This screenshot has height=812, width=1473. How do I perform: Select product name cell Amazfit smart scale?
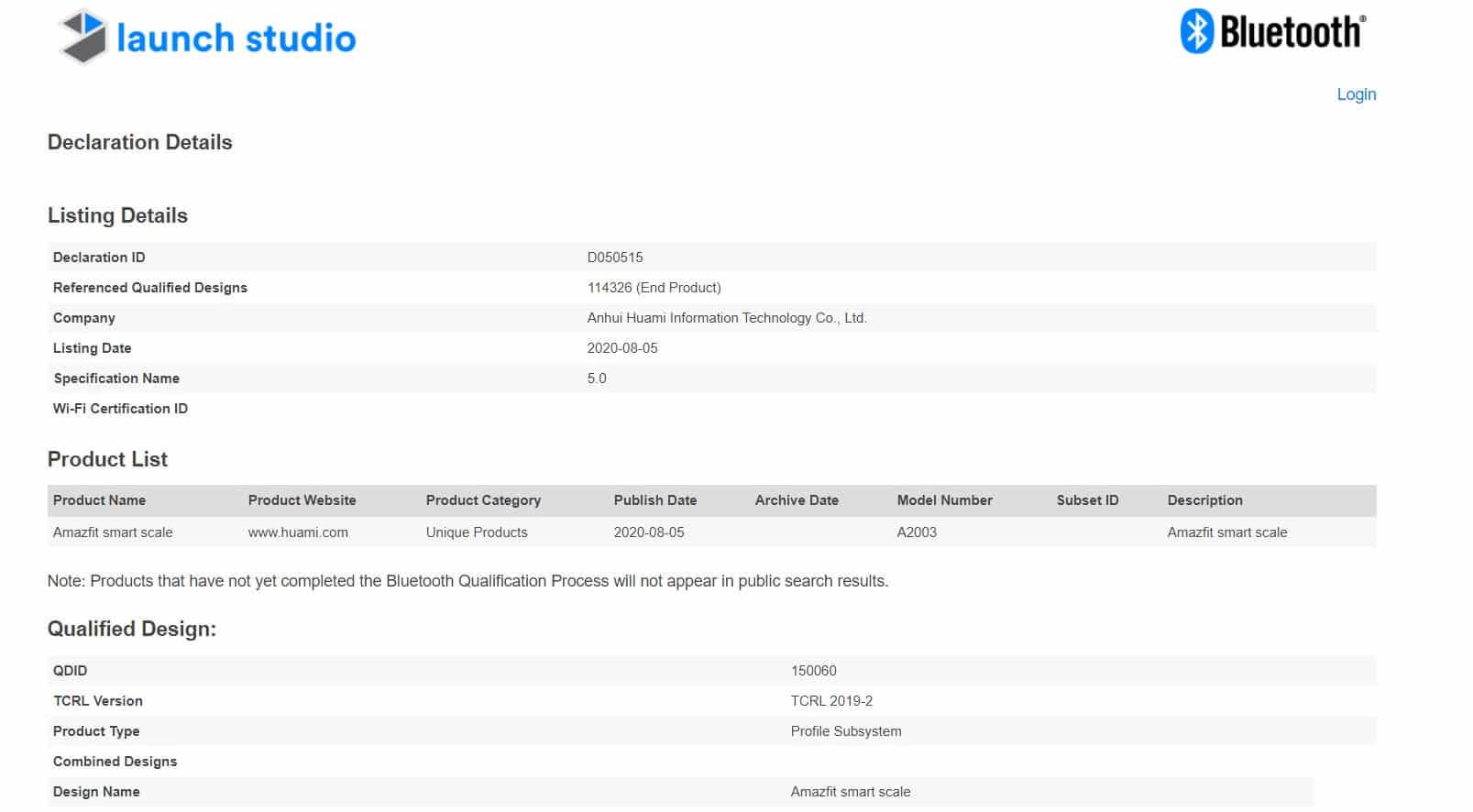[x=113, y=532]
